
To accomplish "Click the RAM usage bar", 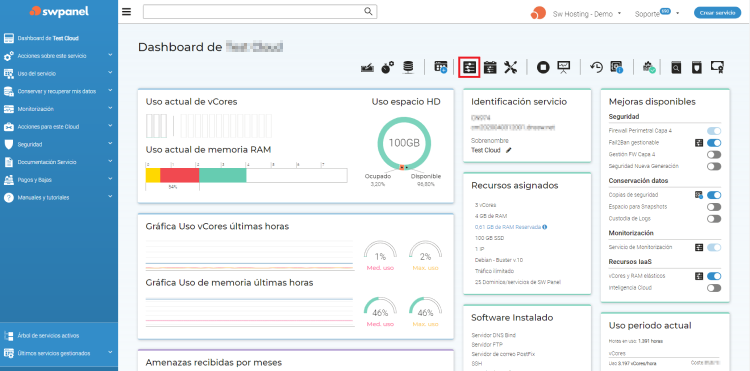I will 246,175.
